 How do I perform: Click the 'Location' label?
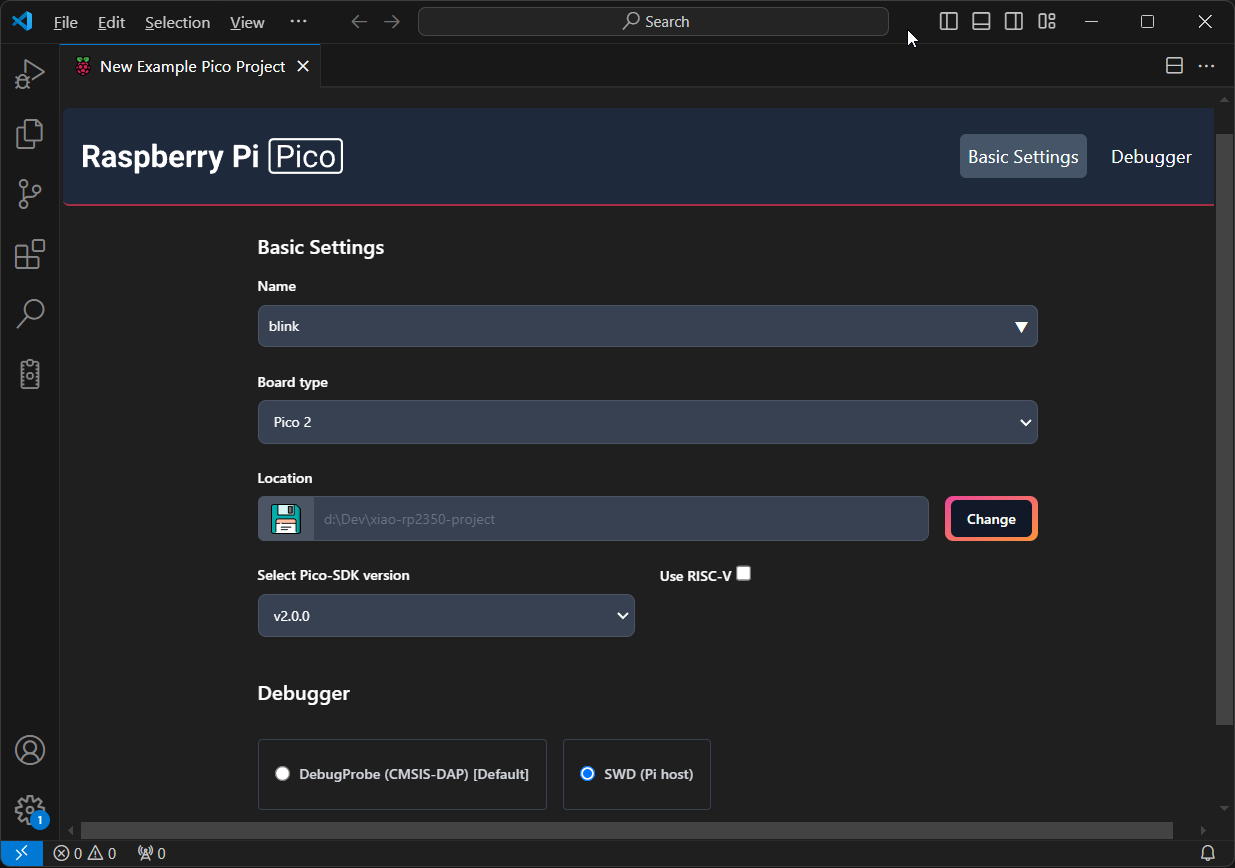click(x=285, y=478)
